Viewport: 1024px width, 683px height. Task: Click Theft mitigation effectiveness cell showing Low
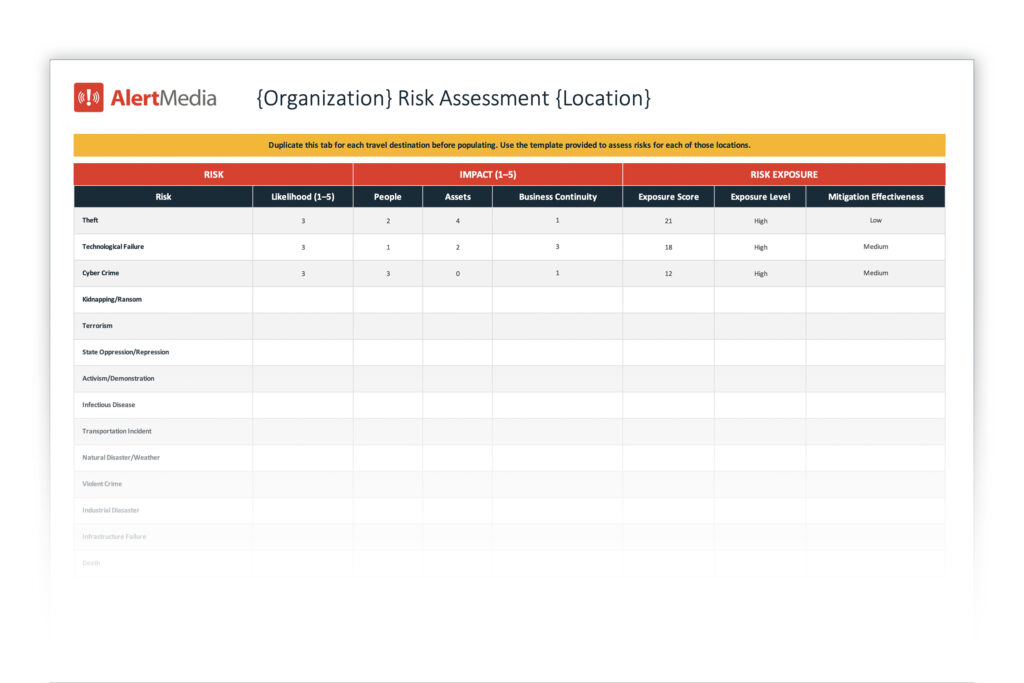[x=875, y=220]
